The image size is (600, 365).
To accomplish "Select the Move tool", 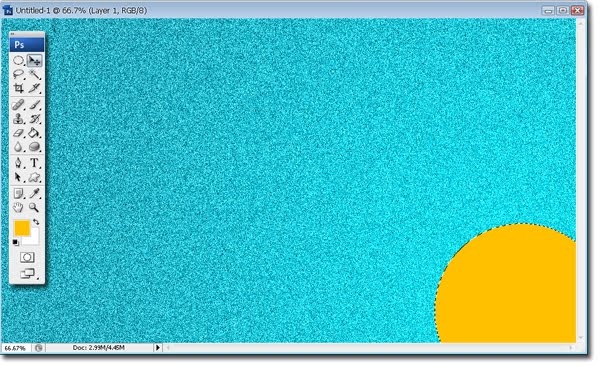I will coord(34,60).
